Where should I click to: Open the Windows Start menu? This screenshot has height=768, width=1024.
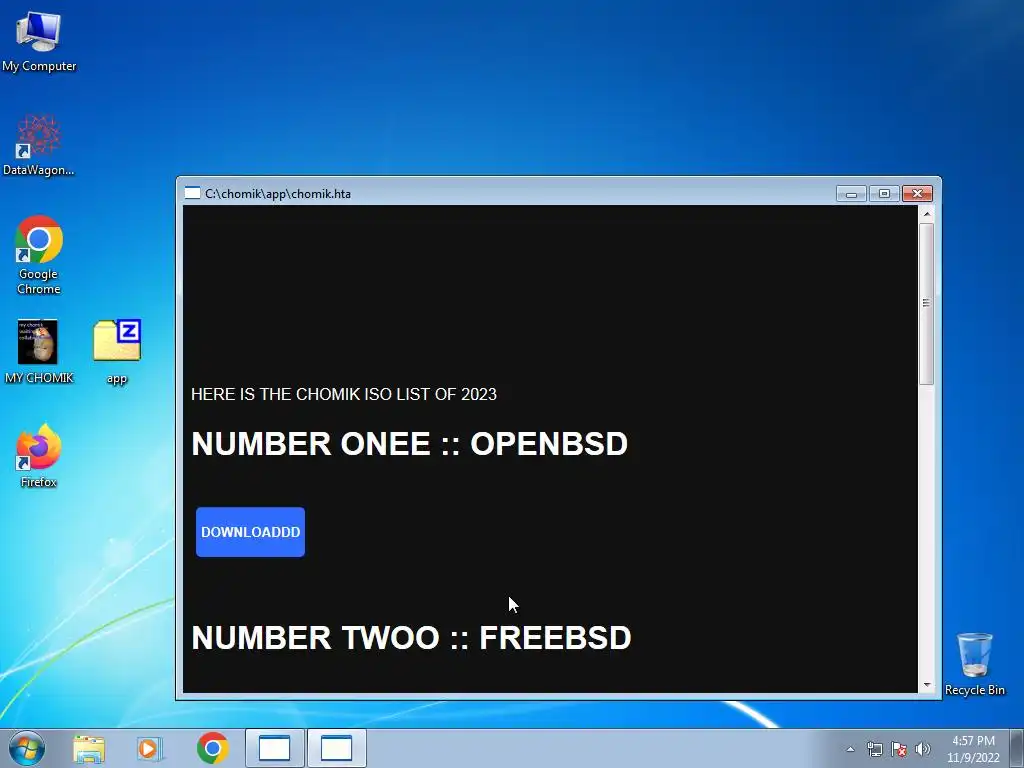tap(27, 748)
